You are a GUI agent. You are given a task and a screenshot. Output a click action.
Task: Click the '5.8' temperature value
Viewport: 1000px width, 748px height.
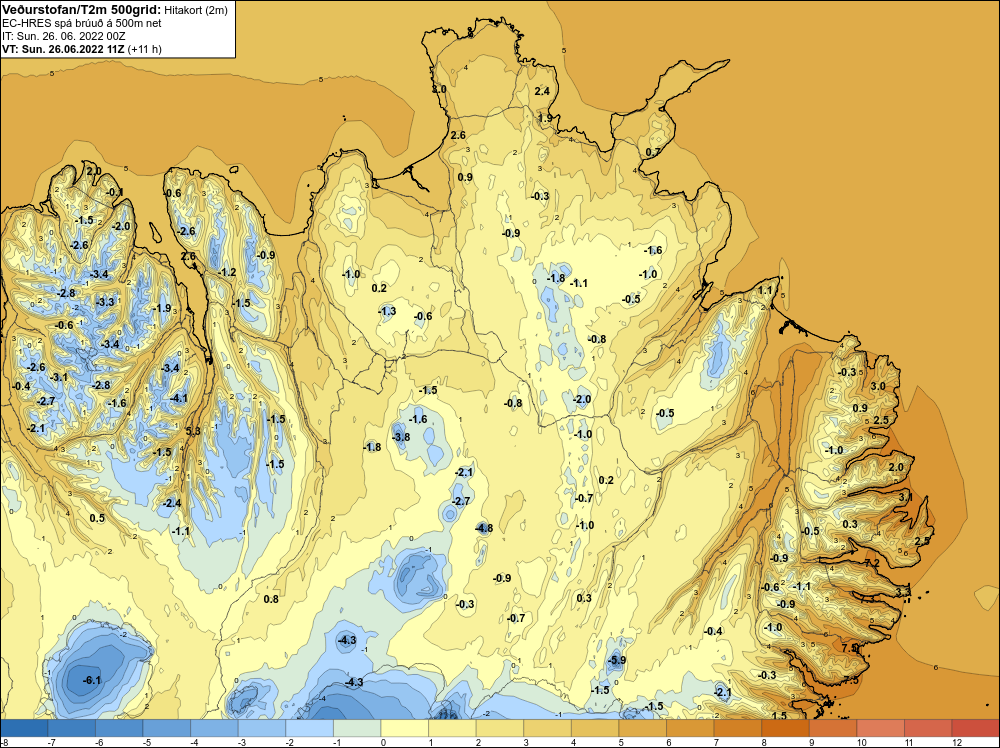(193, 431)
